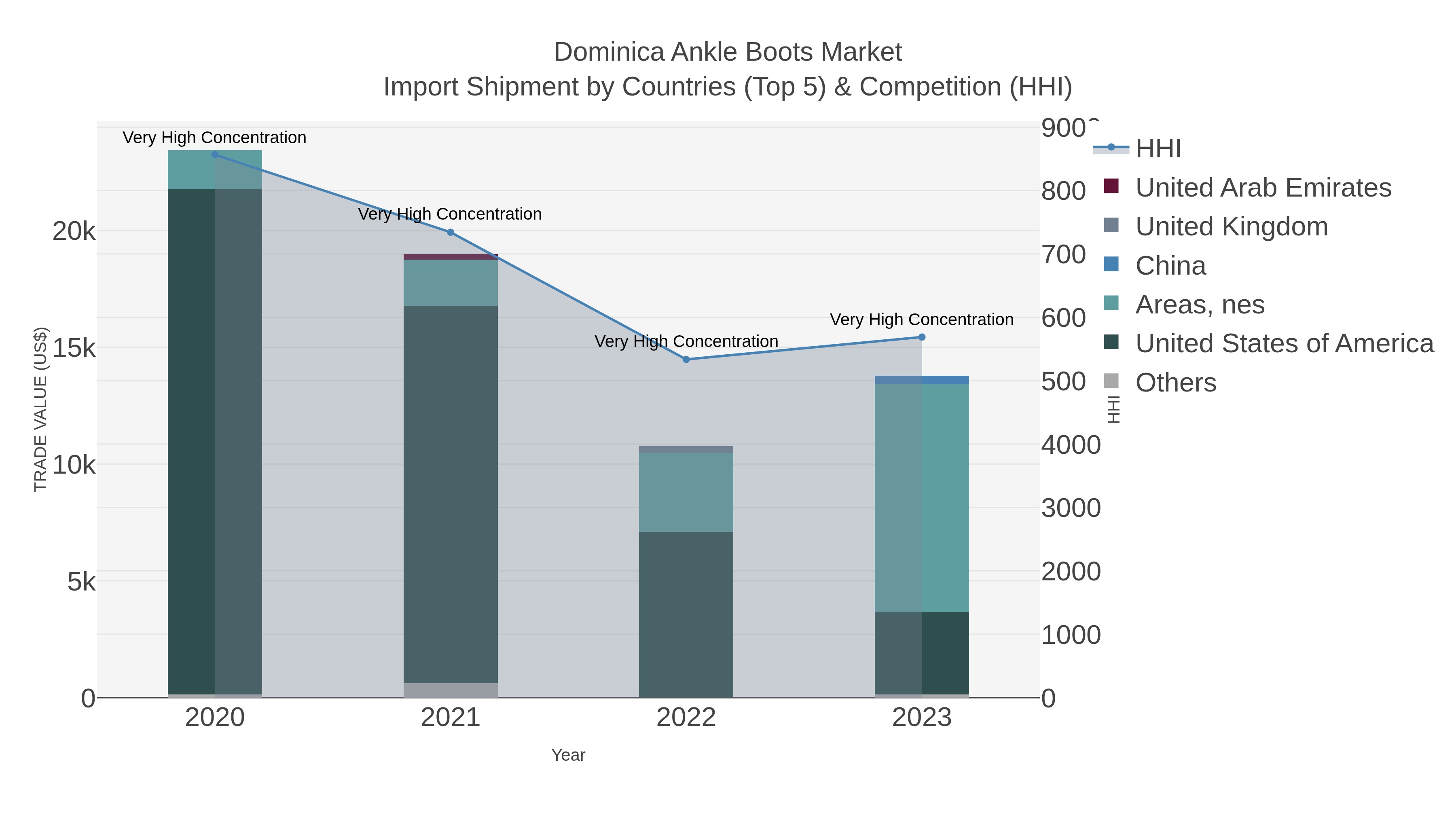
Task: Click the Dominica Ankle Boots Market title
Action: (x=728, y=52)
